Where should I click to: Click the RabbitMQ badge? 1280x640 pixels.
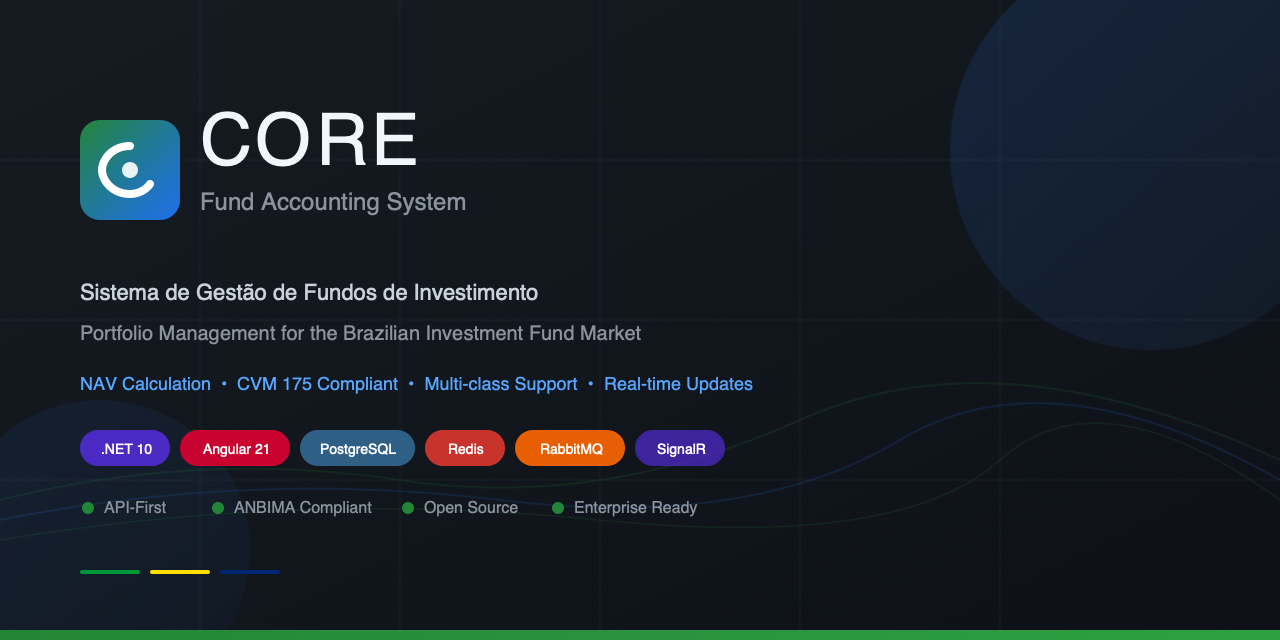[569, 448]
